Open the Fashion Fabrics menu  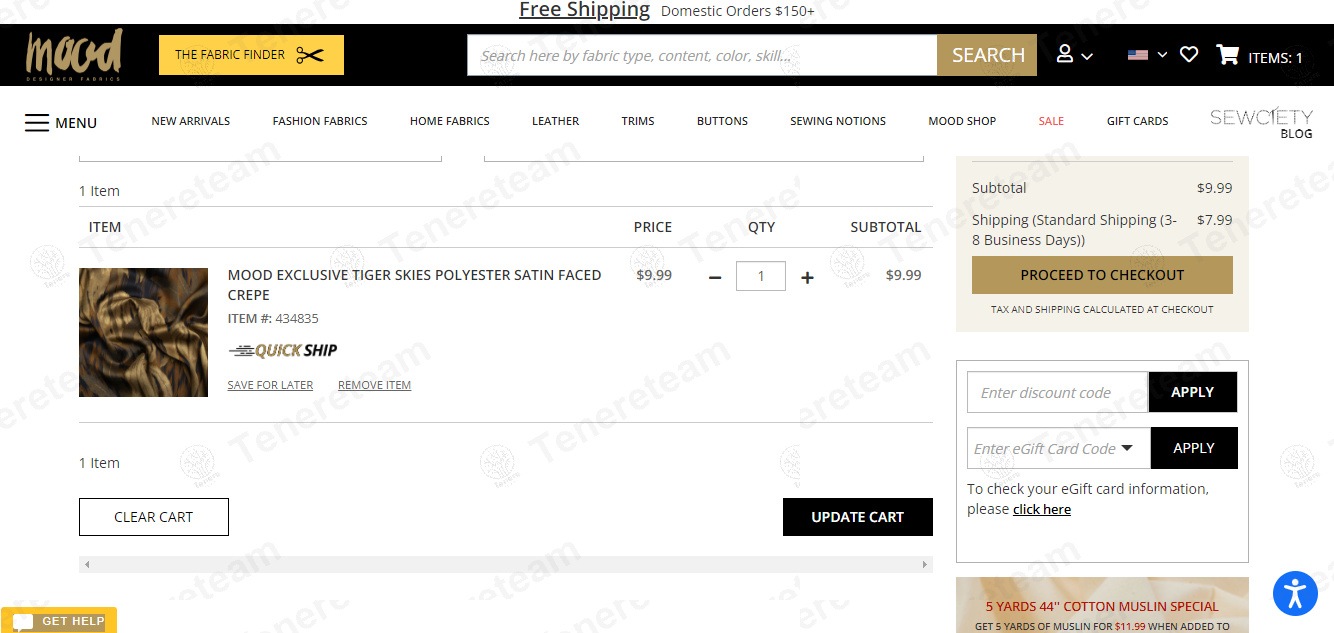(x=320, y=121)
